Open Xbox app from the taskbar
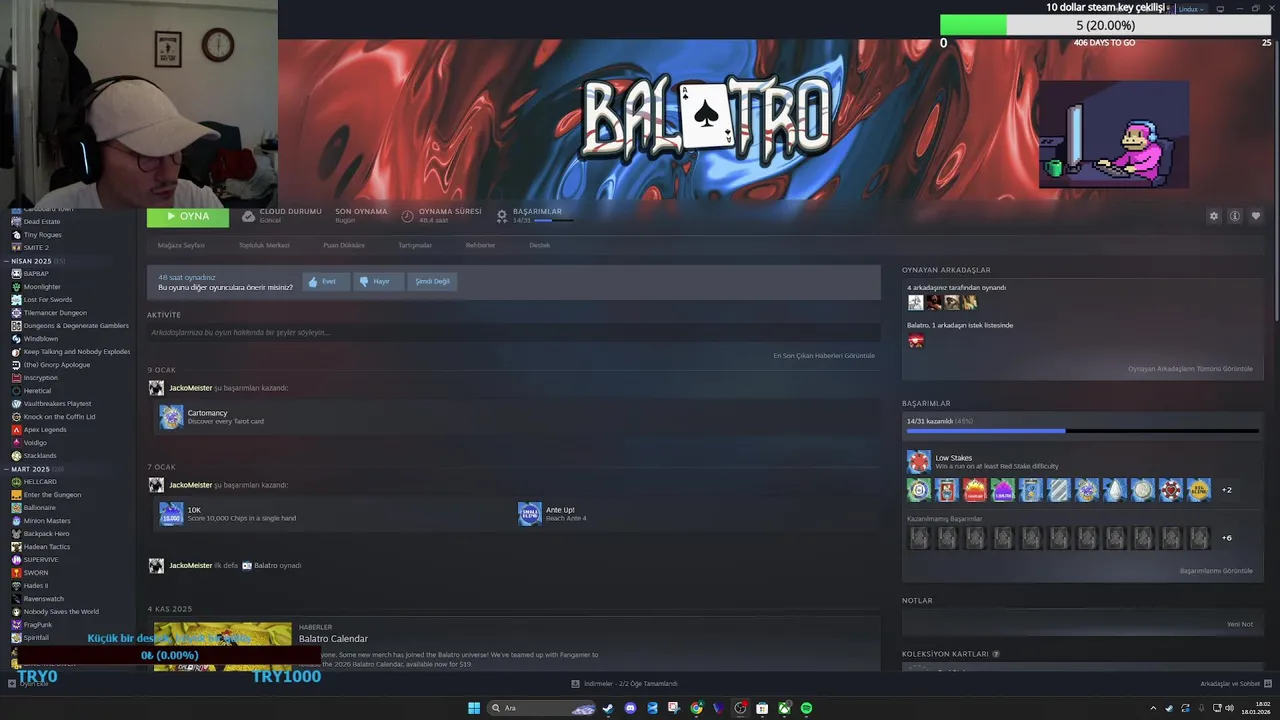 pos(784,708)
